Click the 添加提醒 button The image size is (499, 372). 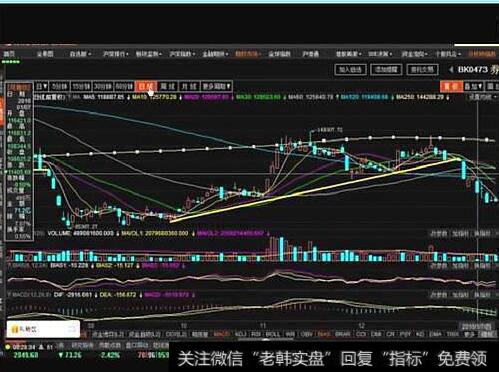click(x=386, y=70)
